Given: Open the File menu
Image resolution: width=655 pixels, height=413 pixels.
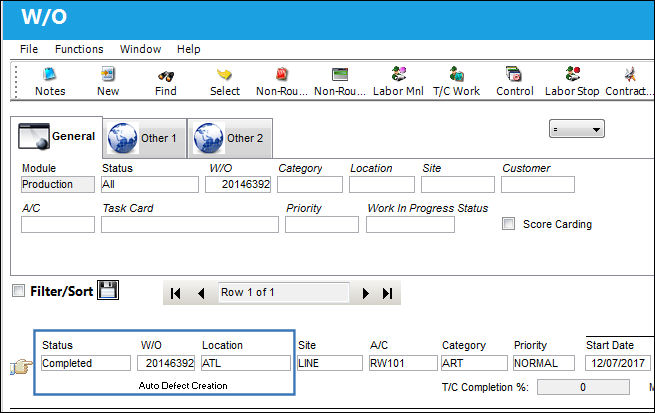Looking at the screenshot, I should click(29, 49).
